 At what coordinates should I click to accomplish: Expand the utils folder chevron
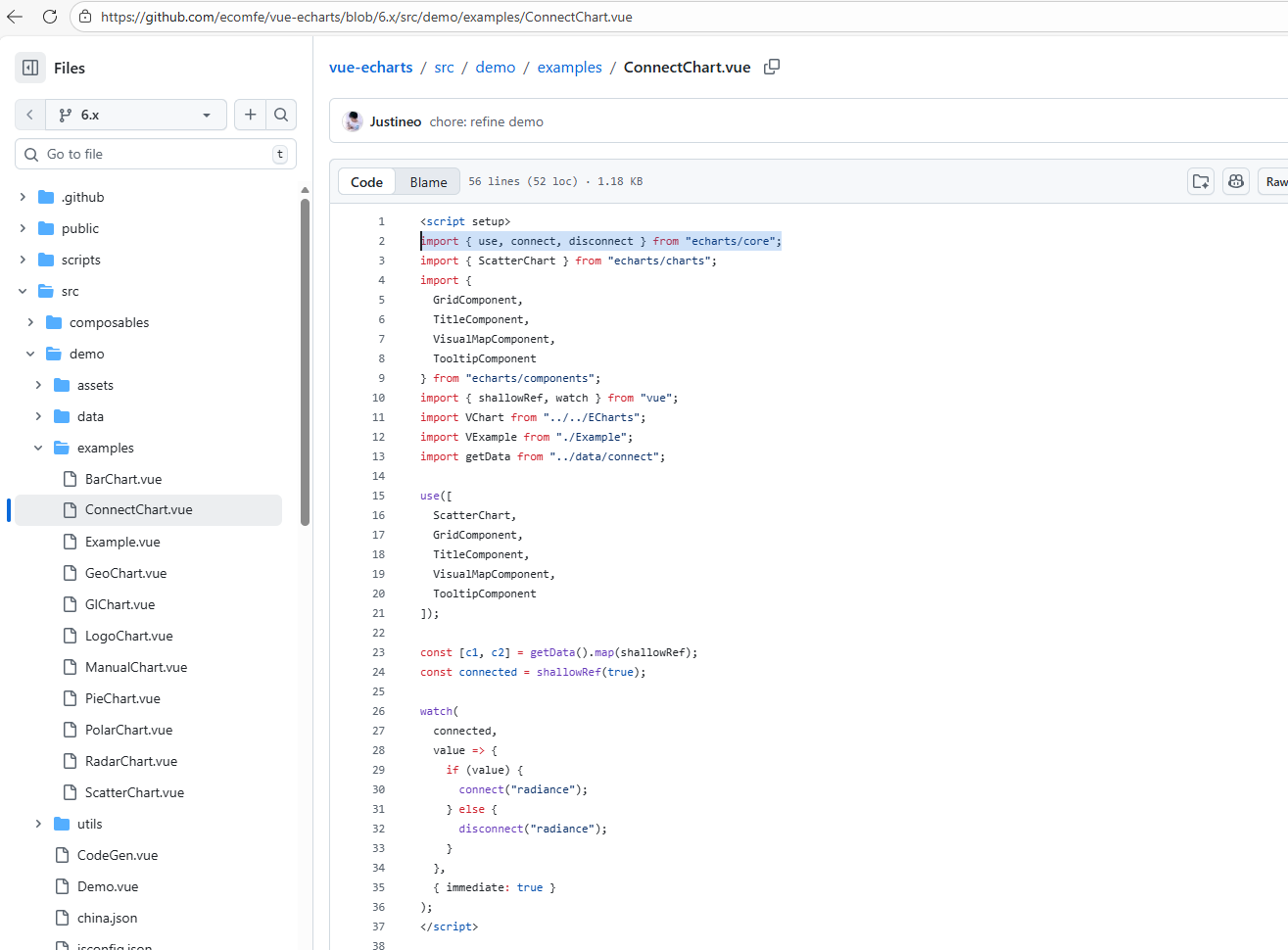click(x=38, y=824)
